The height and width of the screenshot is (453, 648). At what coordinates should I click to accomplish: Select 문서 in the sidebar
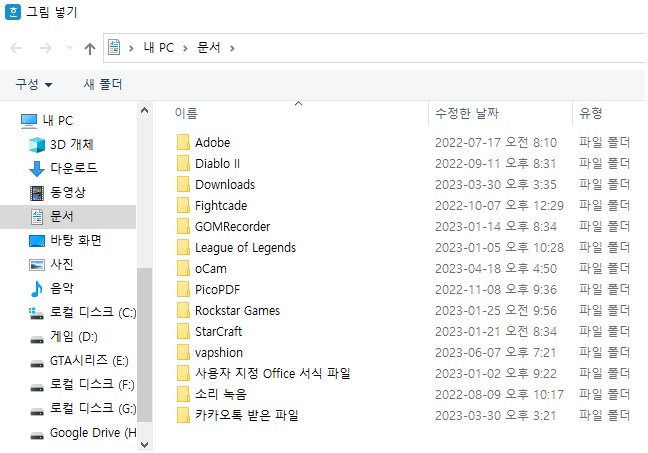click(68, 217)
